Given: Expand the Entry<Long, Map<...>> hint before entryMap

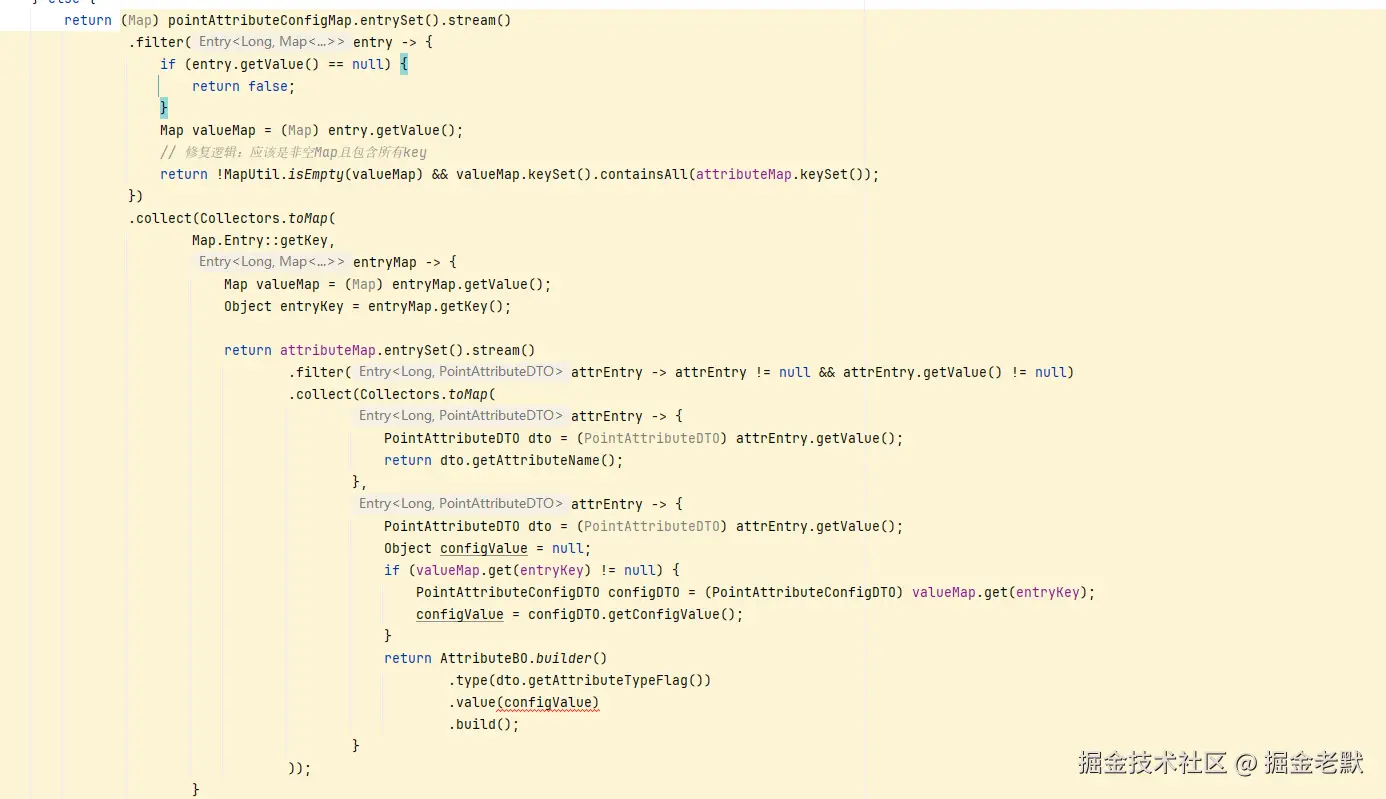Looking at the screenshot, I should tap(271, 262).
